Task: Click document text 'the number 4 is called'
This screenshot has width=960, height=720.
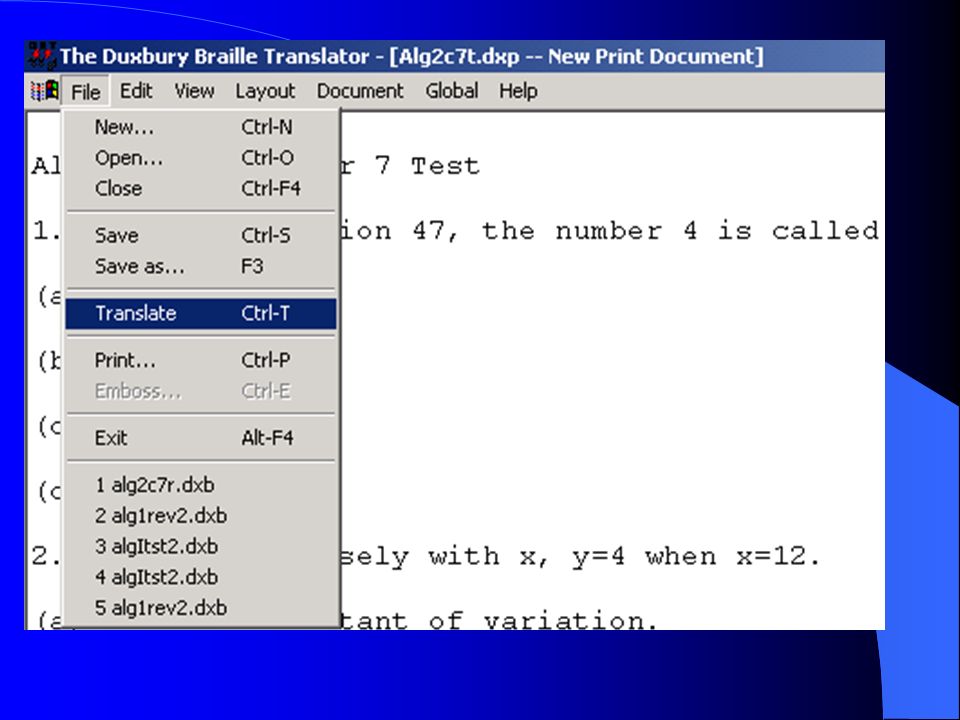Action: click(680, 231)
